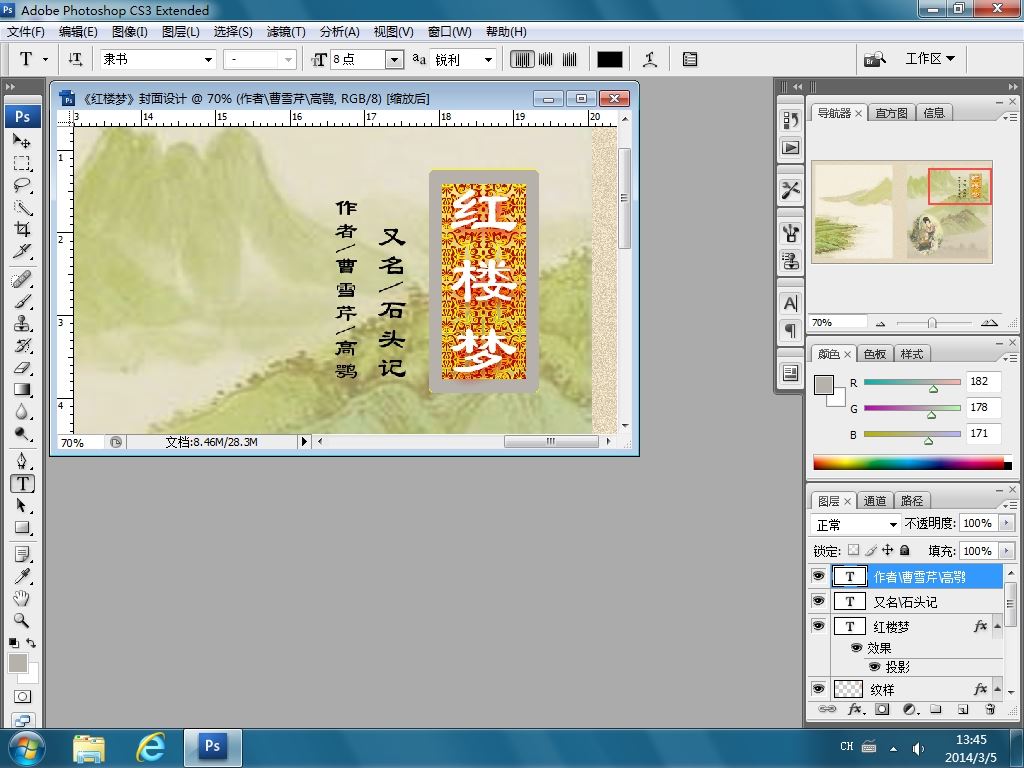The height and width of the screenshot is (768, 1024).
Task: Select the Lasso tool
Action: [21, 185]
